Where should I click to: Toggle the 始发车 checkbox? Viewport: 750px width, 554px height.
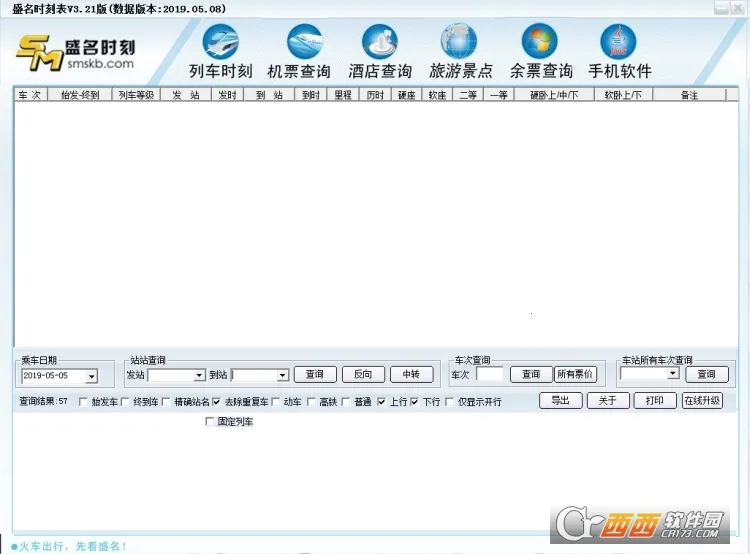click(83, 402)
